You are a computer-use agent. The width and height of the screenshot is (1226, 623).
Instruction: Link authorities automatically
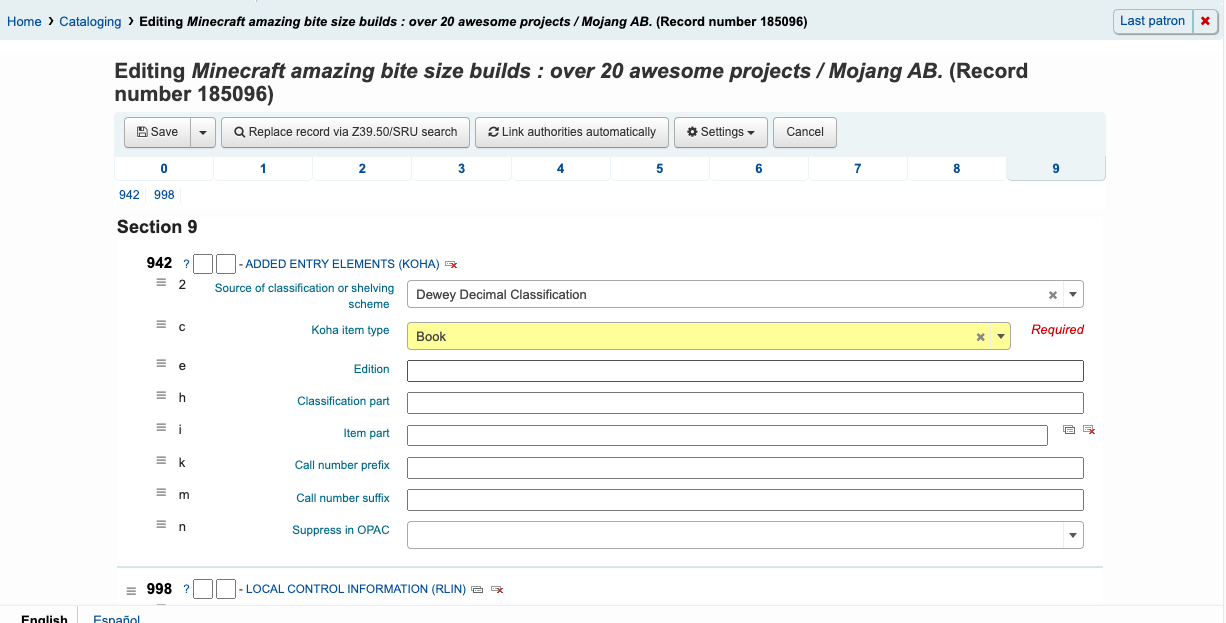[x=571, y=132]
